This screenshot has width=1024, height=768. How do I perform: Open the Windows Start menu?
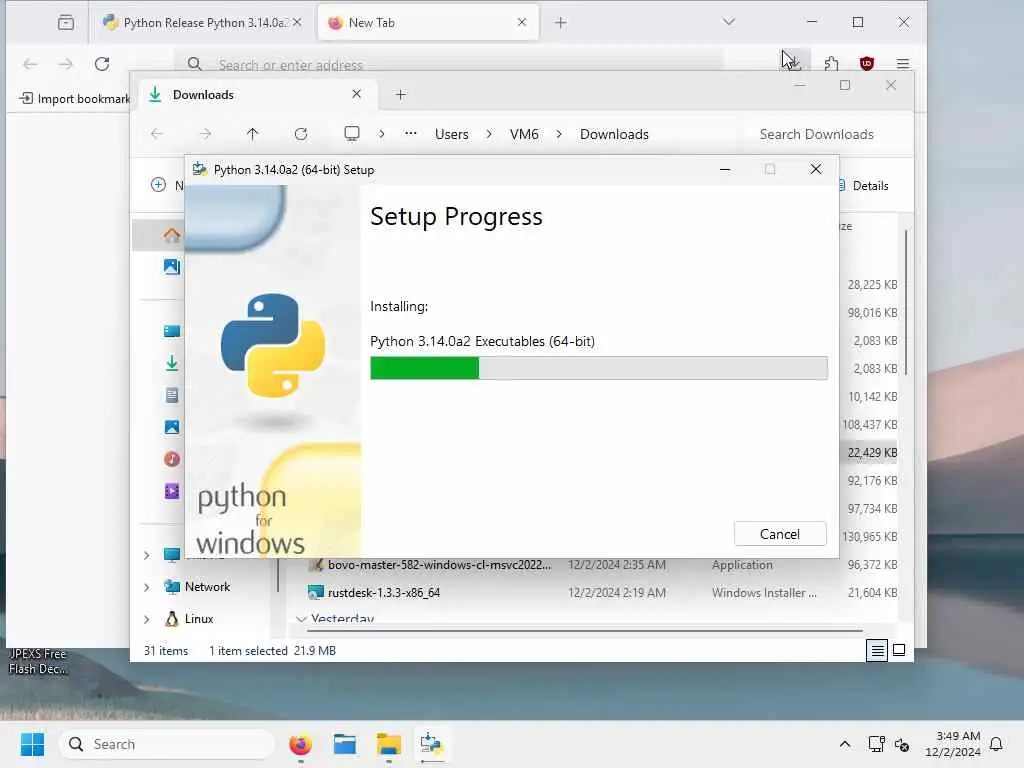tap(32, 744)
